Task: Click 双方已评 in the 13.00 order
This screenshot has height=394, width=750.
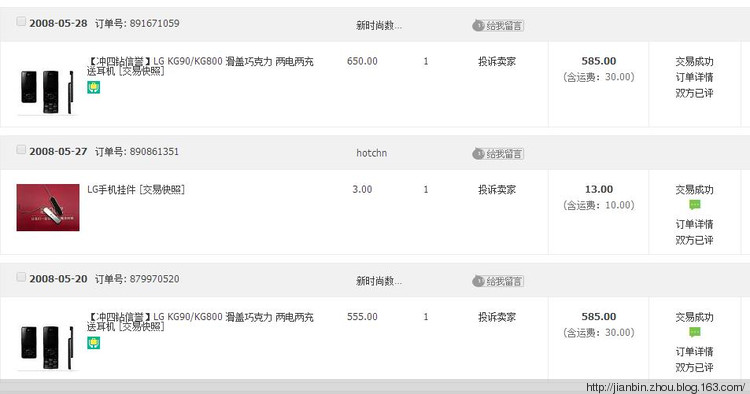Action: (x=695, y=240)
